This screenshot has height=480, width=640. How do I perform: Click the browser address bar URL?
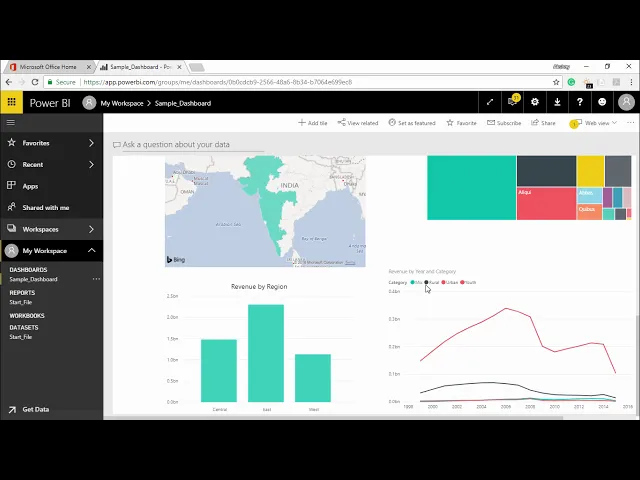point(218,82)
